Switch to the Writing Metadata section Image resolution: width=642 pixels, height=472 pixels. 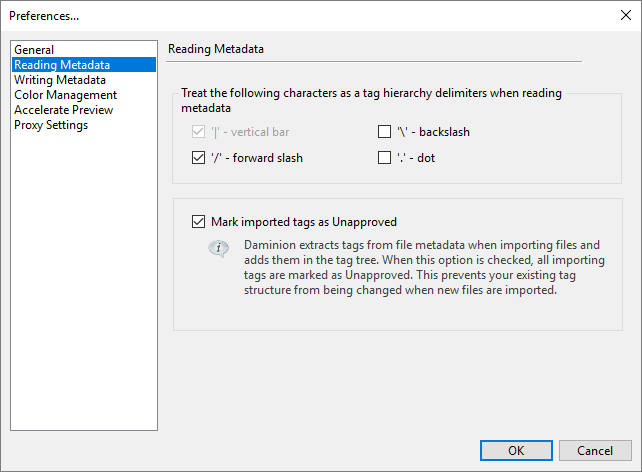(x=60, y=80)
